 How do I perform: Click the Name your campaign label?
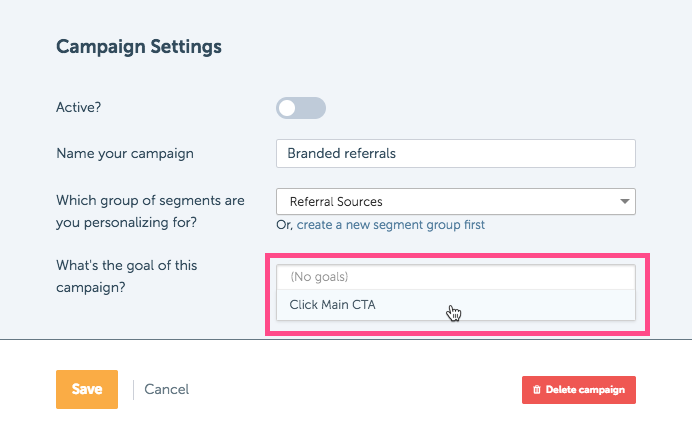click(x=125, y=154)
